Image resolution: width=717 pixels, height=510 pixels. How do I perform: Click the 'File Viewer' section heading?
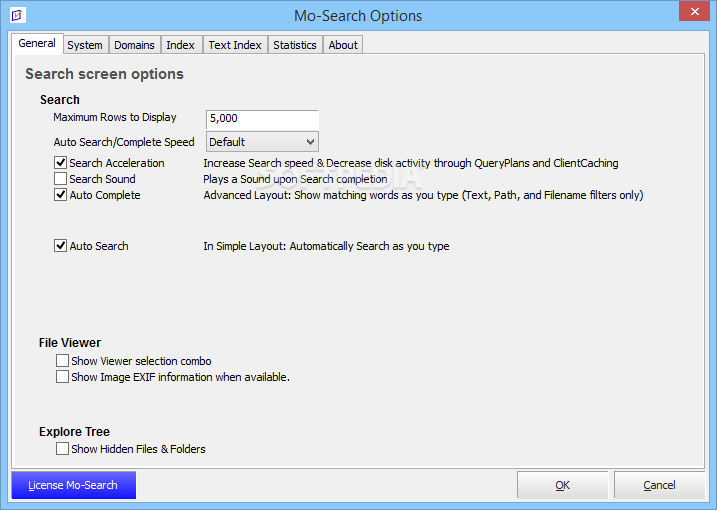coord(70,343)
